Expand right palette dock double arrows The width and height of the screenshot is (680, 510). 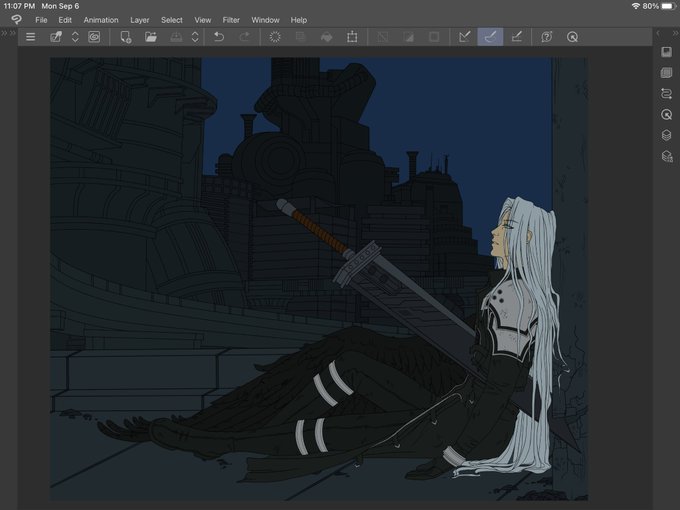(675, 33)
